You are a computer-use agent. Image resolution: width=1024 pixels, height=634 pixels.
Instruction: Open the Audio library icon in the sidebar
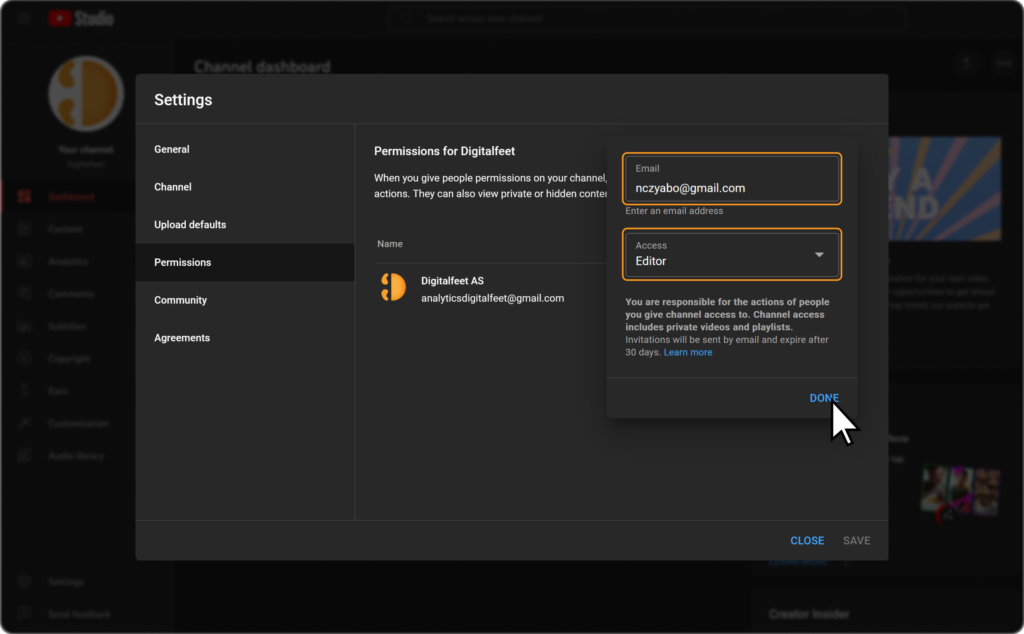(24, 455)
